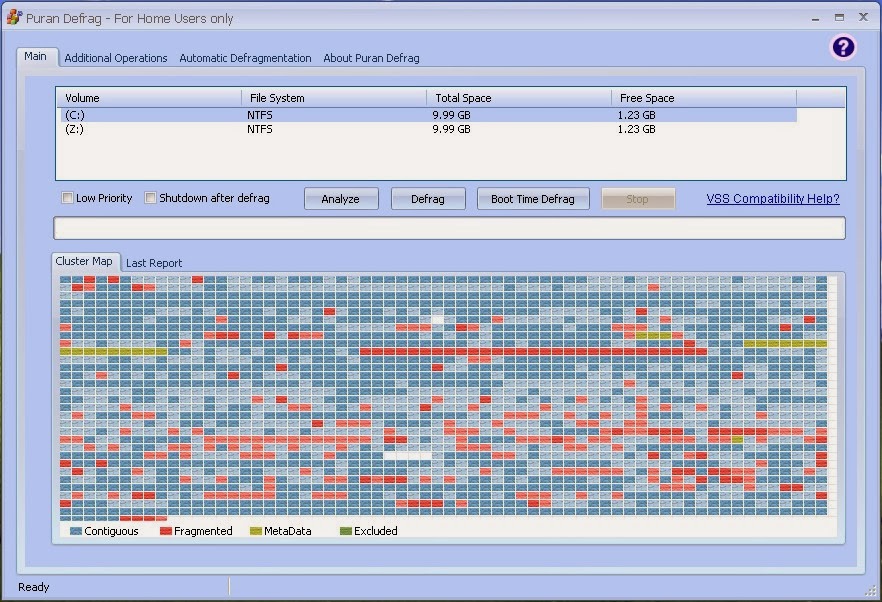Open the Additional Operations tab

point(116,58)
